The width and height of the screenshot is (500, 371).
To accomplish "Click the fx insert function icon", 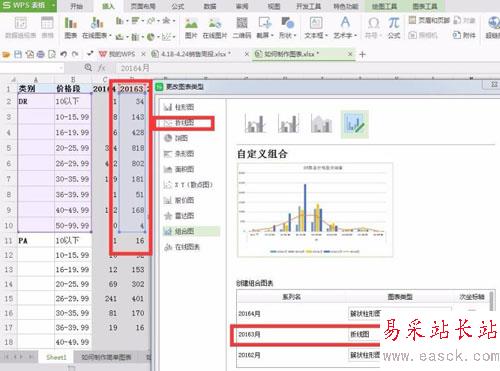I will (102, 68).
